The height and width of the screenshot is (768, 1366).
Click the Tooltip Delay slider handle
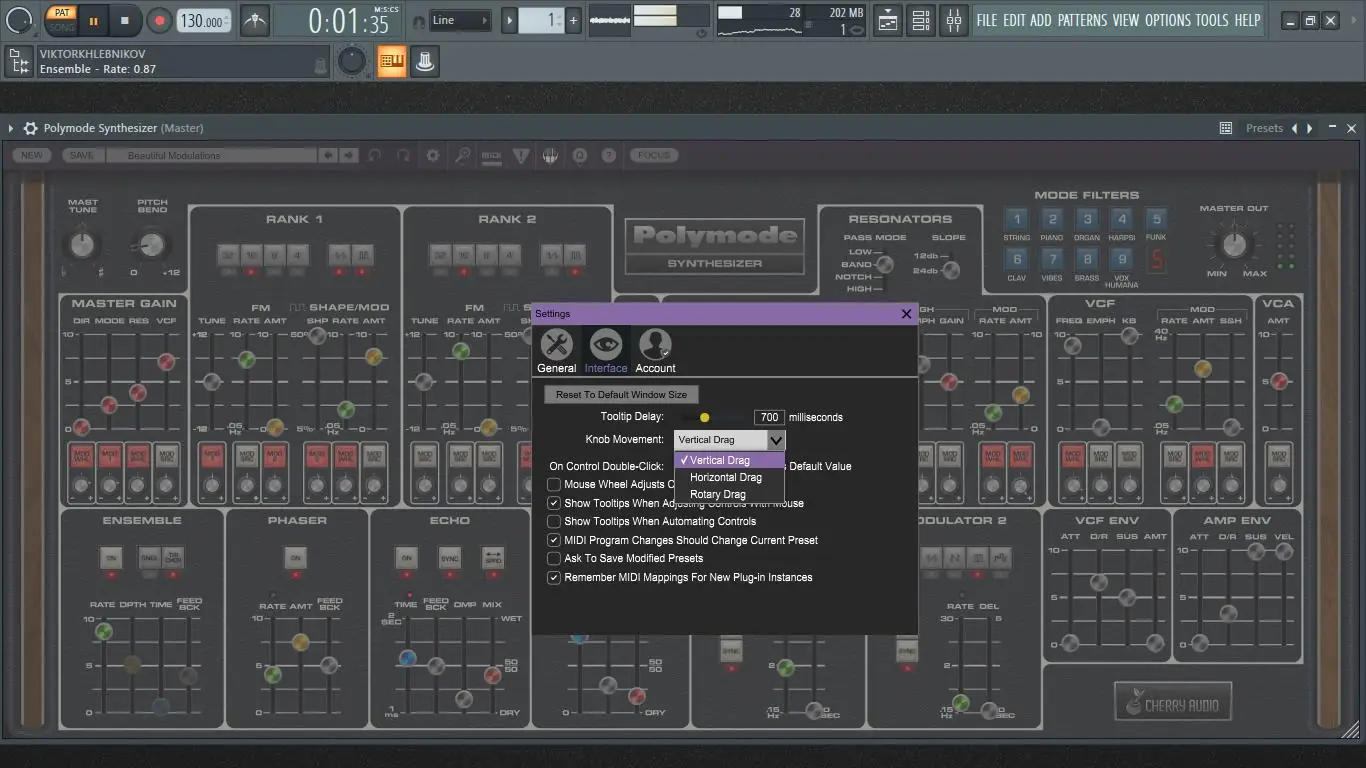point(705,417)
